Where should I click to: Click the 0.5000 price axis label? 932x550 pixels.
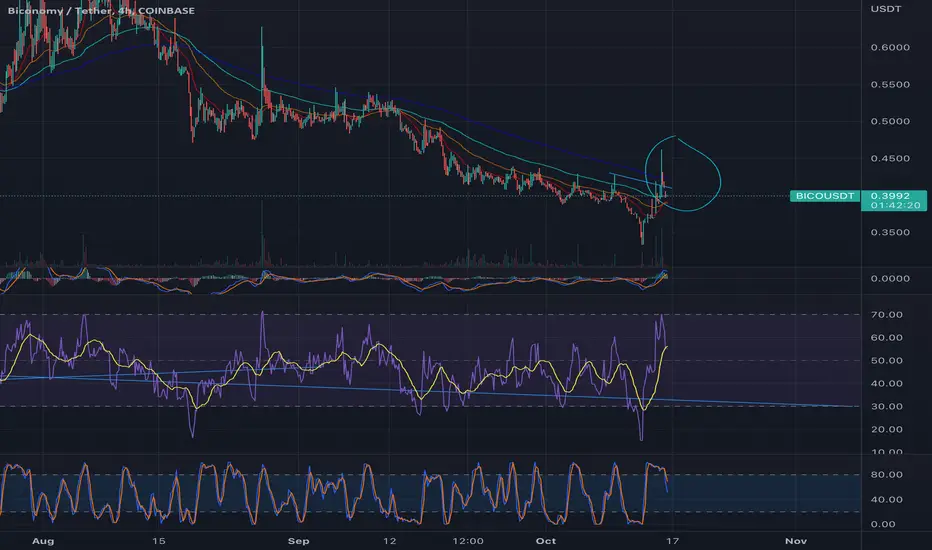tap(890, 121)
